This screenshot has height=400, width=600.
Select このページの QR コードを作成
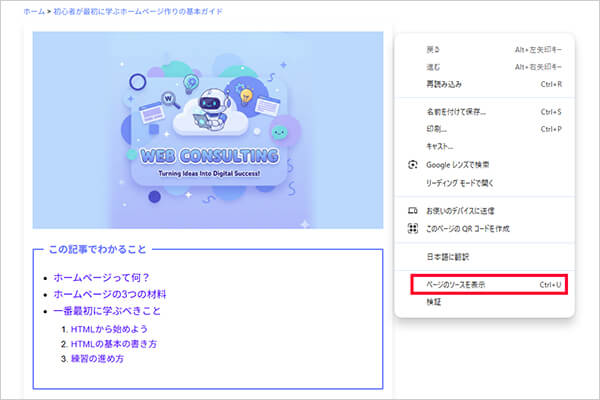coord(484,229)
